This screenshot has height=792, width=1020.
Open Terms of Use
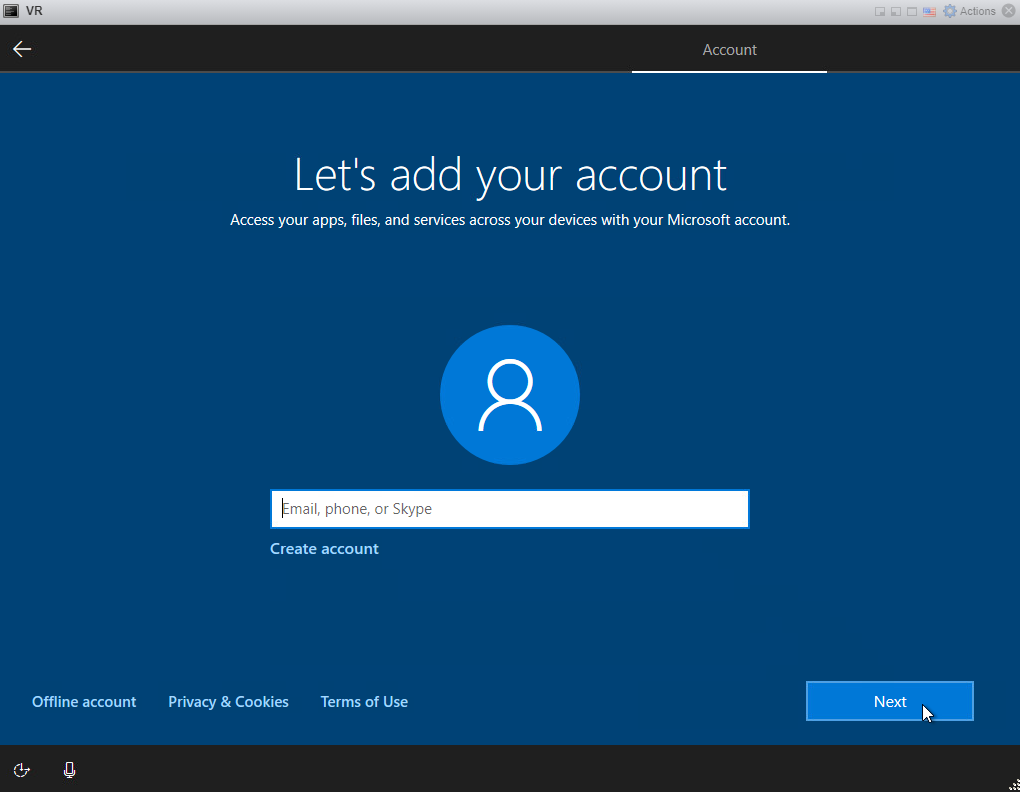point(364,702)
